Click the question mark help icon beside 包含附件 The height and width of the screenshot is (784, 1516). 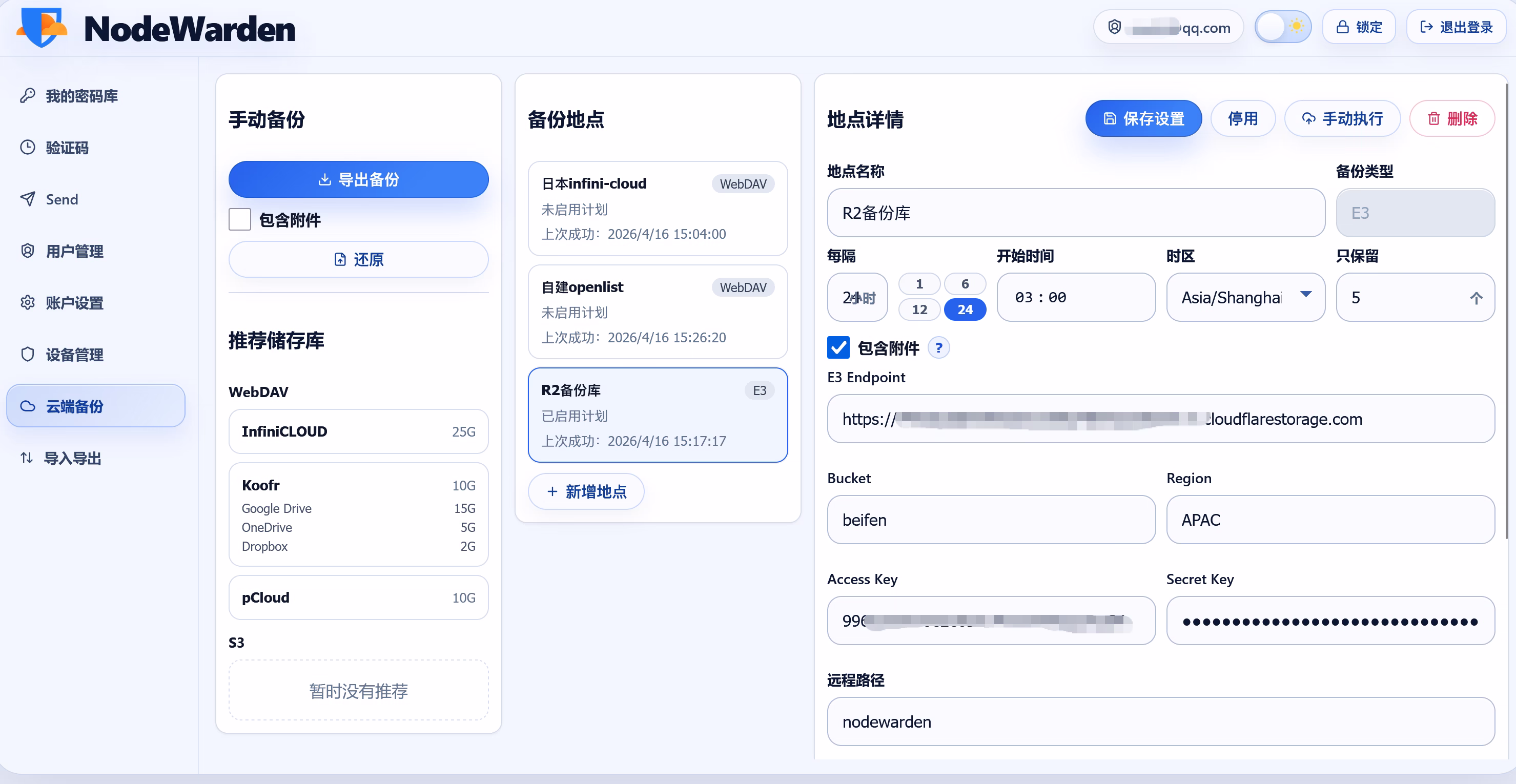939,347
